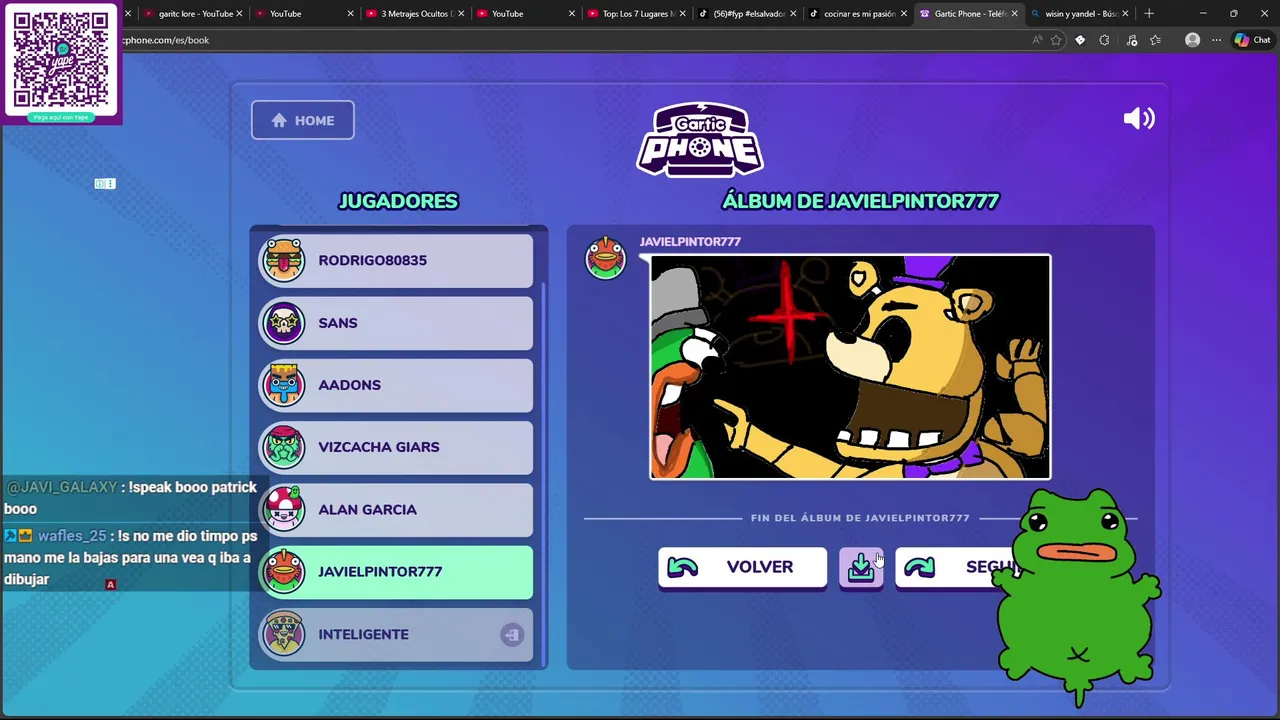1280x720 pixels.
Task: Click the VOLVER button
Action: tap(742, 568)
